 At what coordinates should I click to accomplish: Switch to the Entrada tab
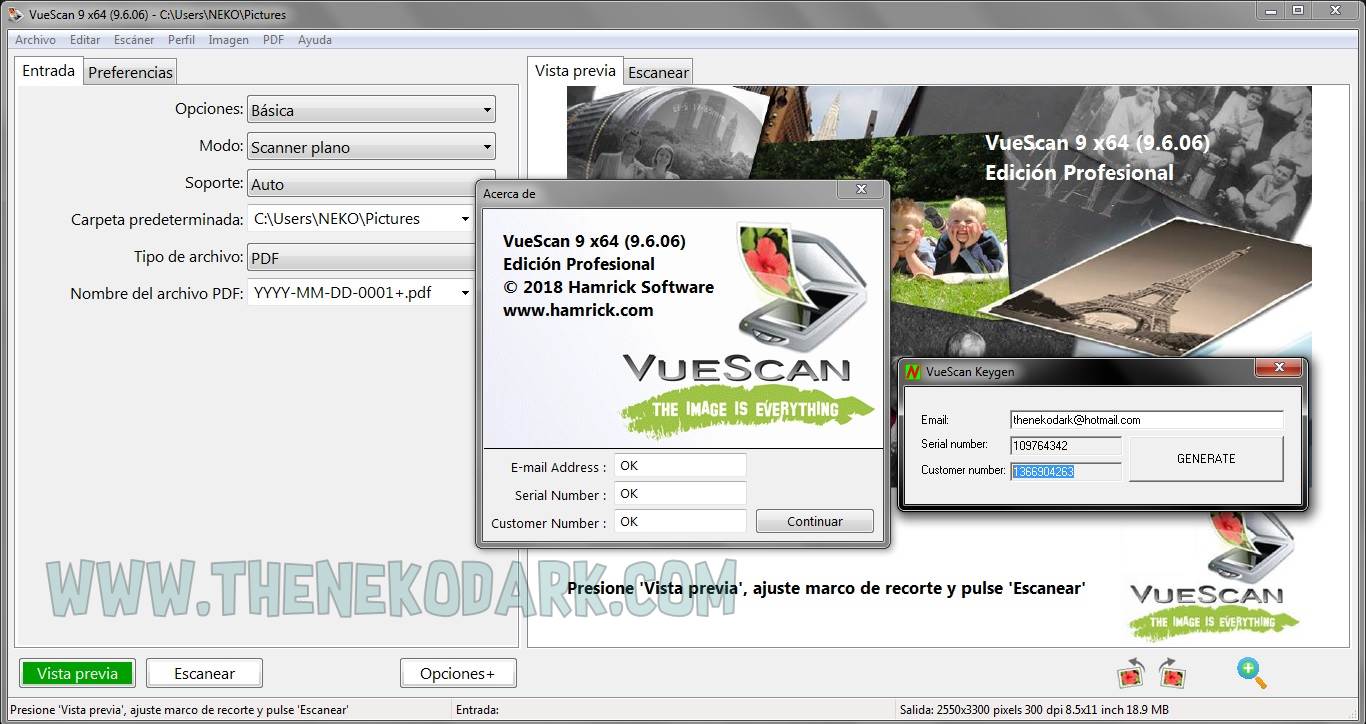click(x=48, y=71)
